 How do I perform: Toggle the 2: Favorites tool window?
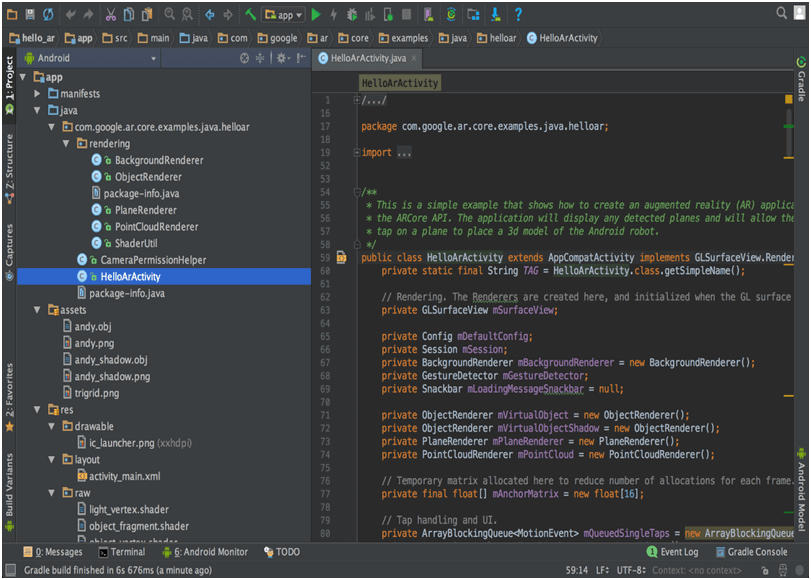click(x=9, y=397)
